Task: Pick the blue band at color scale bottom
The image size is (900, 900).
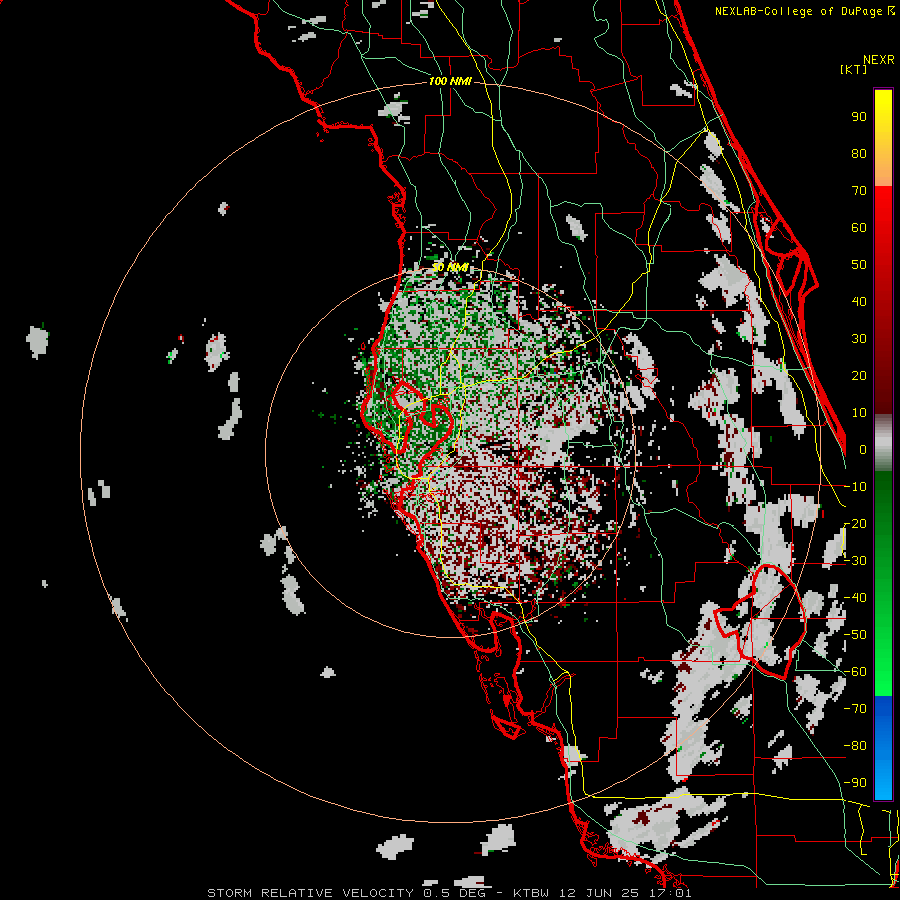Action: coord(883,748)
